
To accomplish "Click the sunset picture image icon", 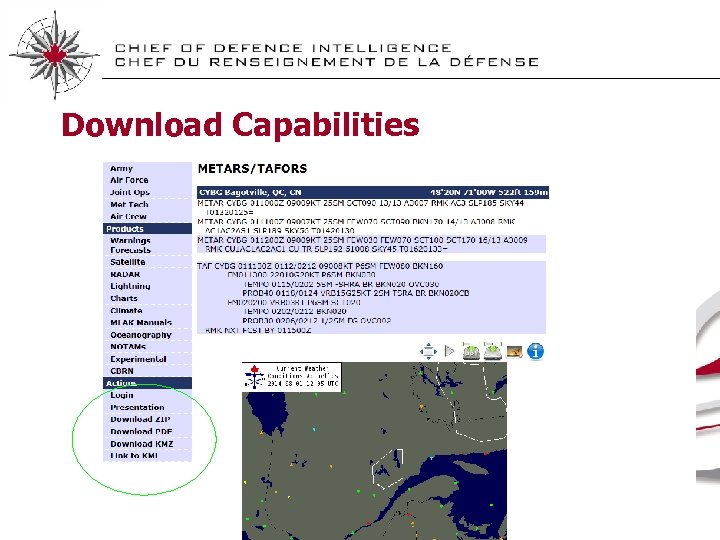I will pos(514,352).
